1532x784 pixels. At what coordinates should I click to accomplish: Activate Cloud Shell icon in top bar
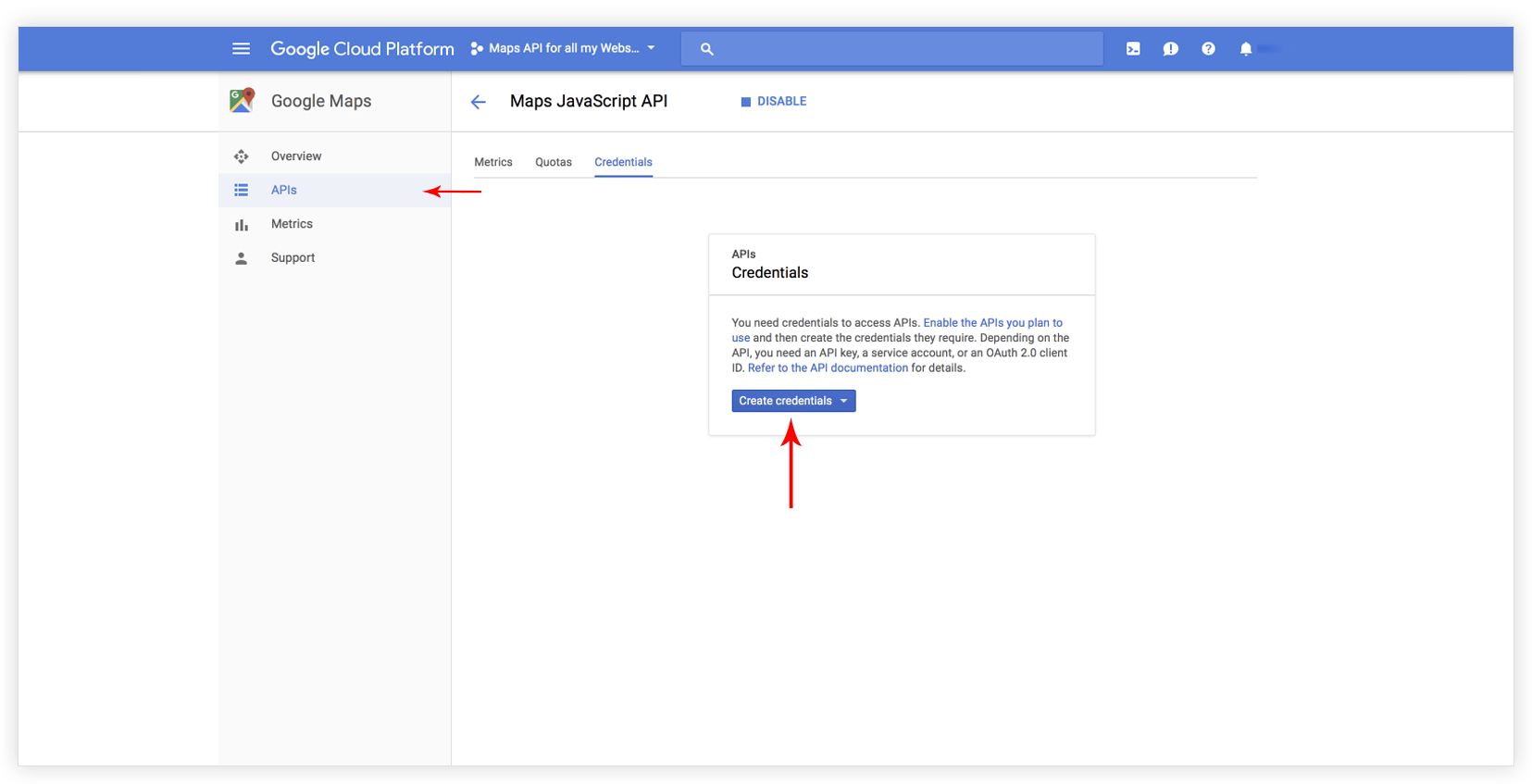coord(1133,49)
